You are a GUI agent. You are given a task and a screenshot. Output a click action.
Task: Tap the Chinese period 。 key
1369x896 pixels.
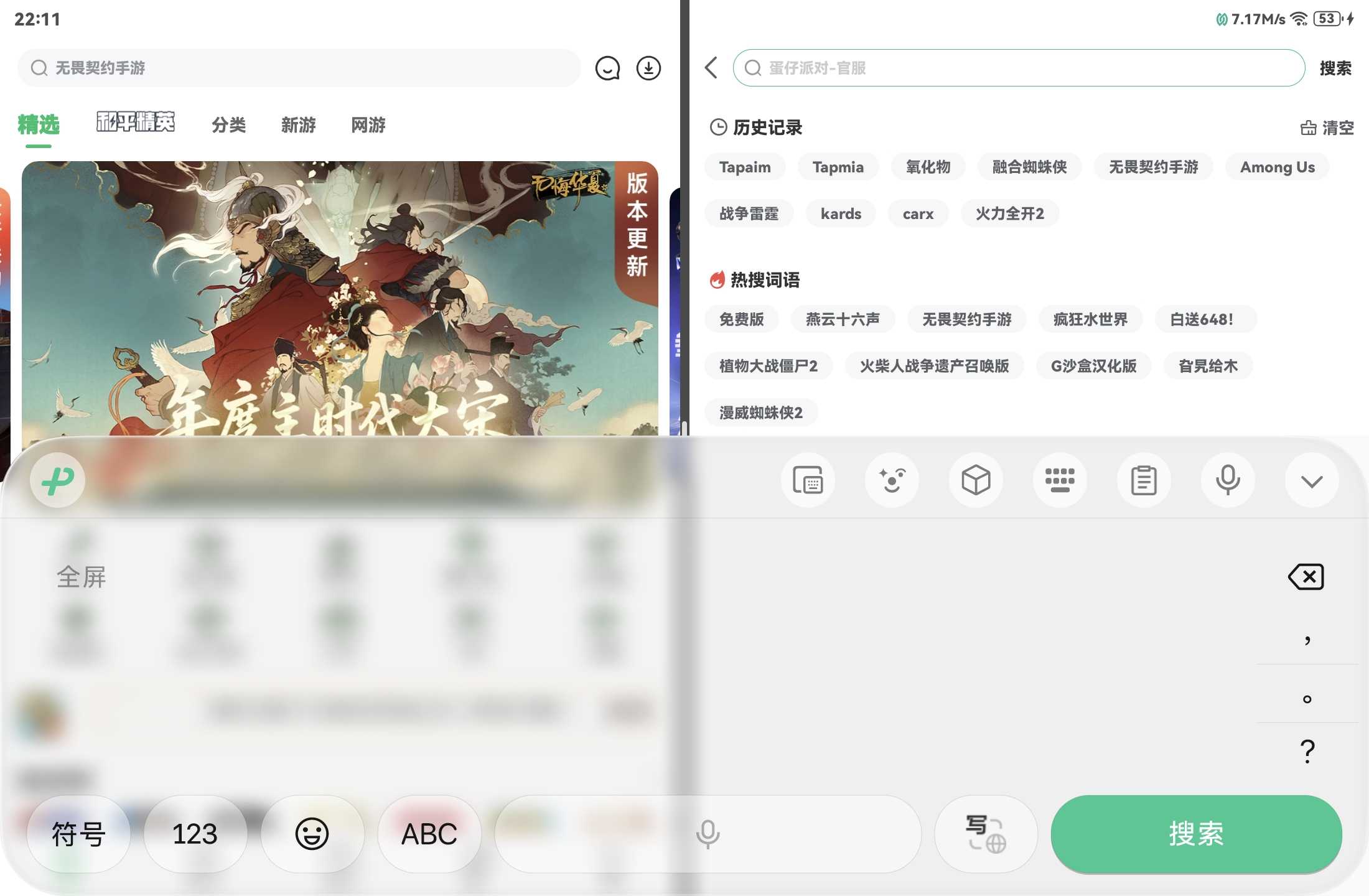click(x=1307, y=698)
